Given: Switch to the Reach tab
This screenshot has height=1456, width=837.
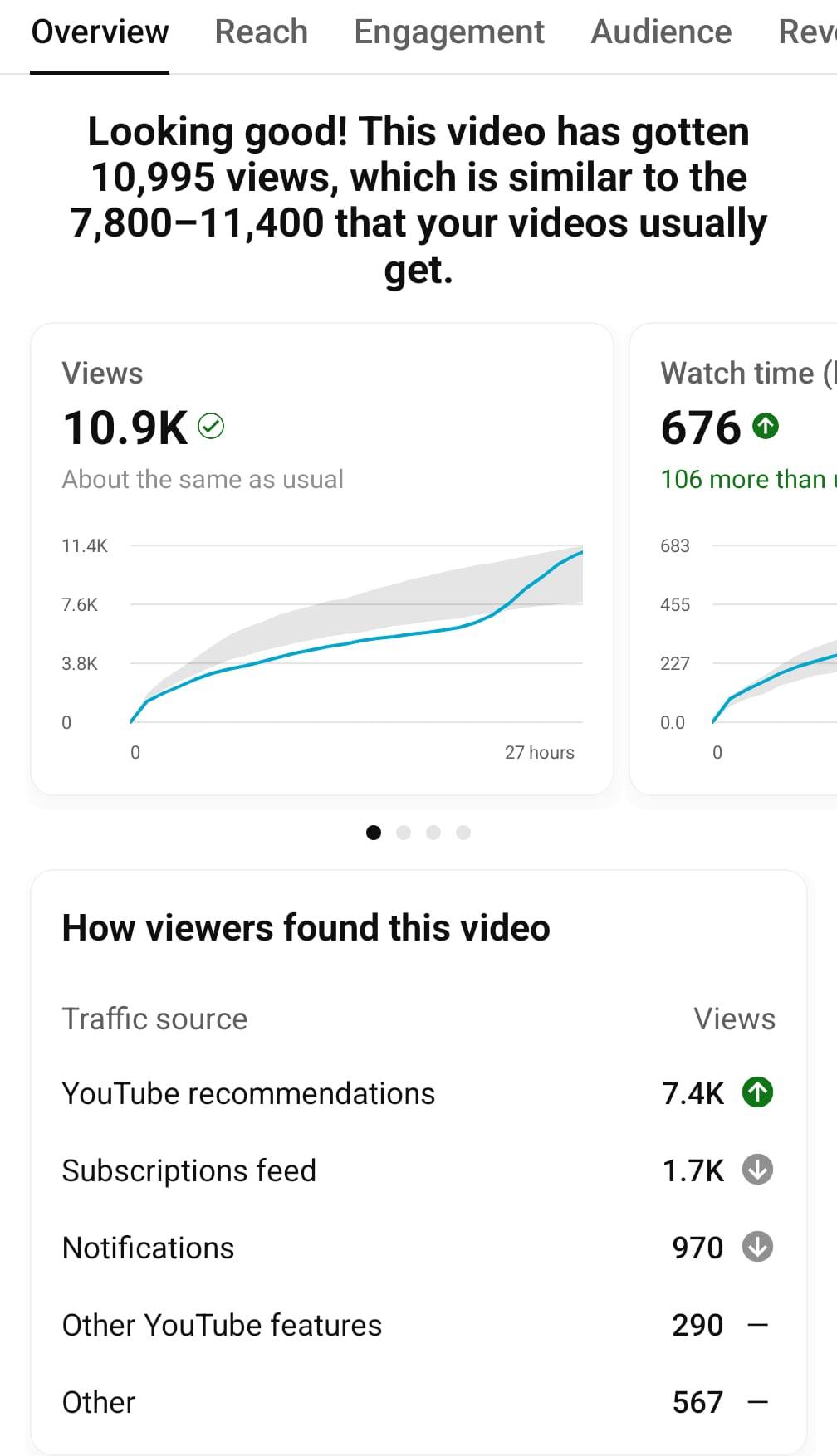Looking at the screenshot, I should click(x=261, y=32).
